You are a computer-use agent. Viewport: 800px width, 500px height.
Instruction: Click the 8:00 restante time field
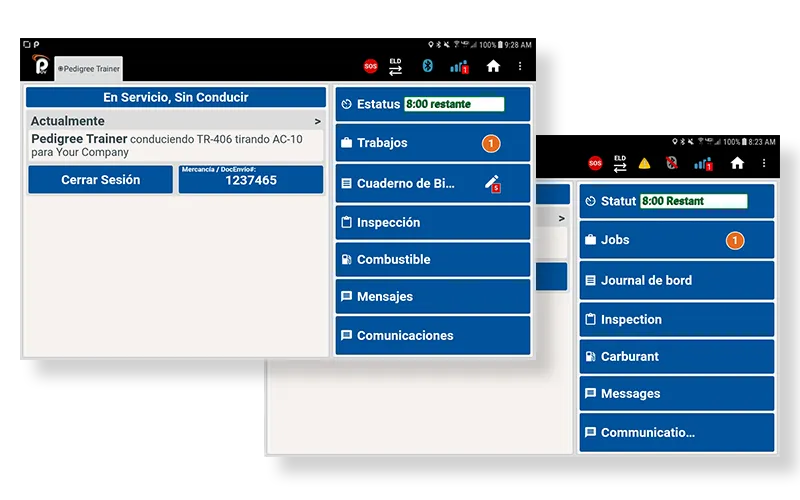click(x=454, y=104)
